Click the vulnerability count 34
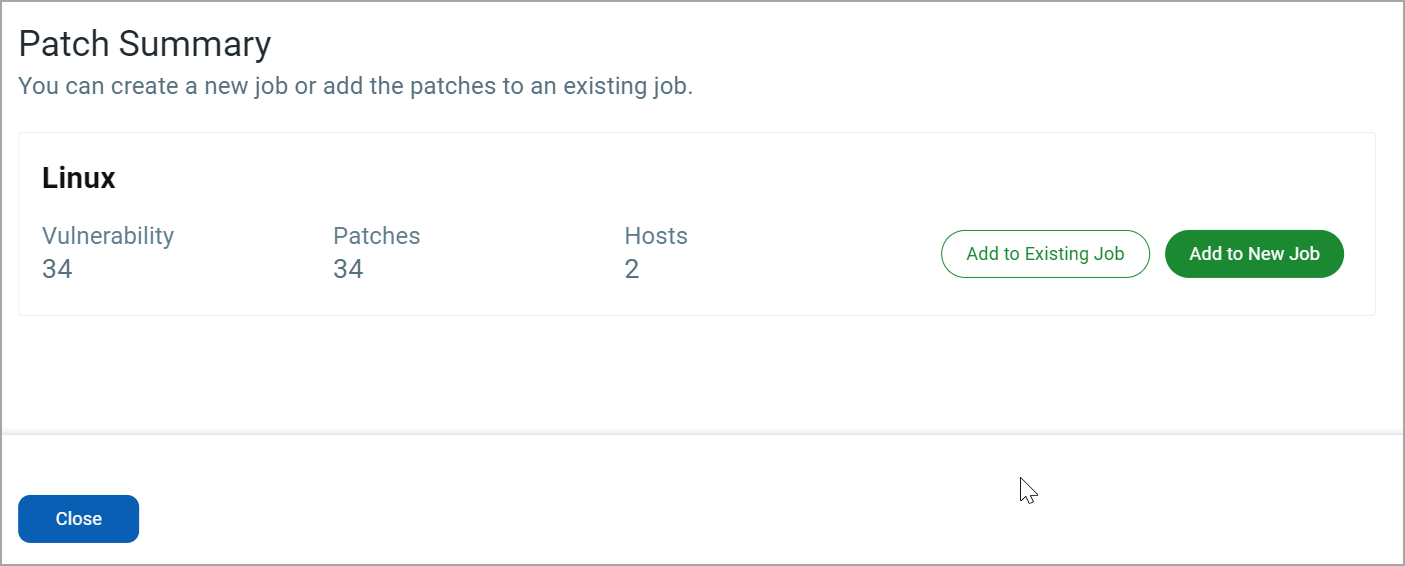The height and width of the screenshot is (566, 1405). coord(57,269)
